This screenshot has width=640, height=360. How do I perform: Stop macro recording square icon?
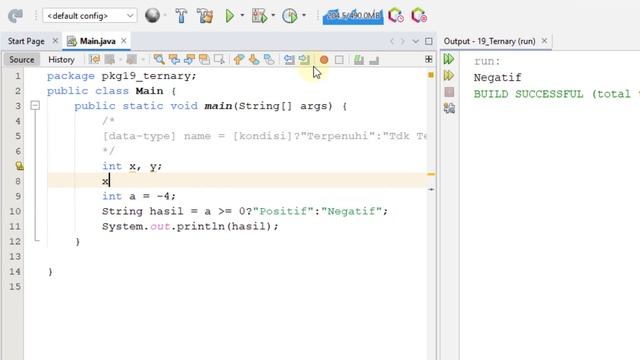click(339, 60)
